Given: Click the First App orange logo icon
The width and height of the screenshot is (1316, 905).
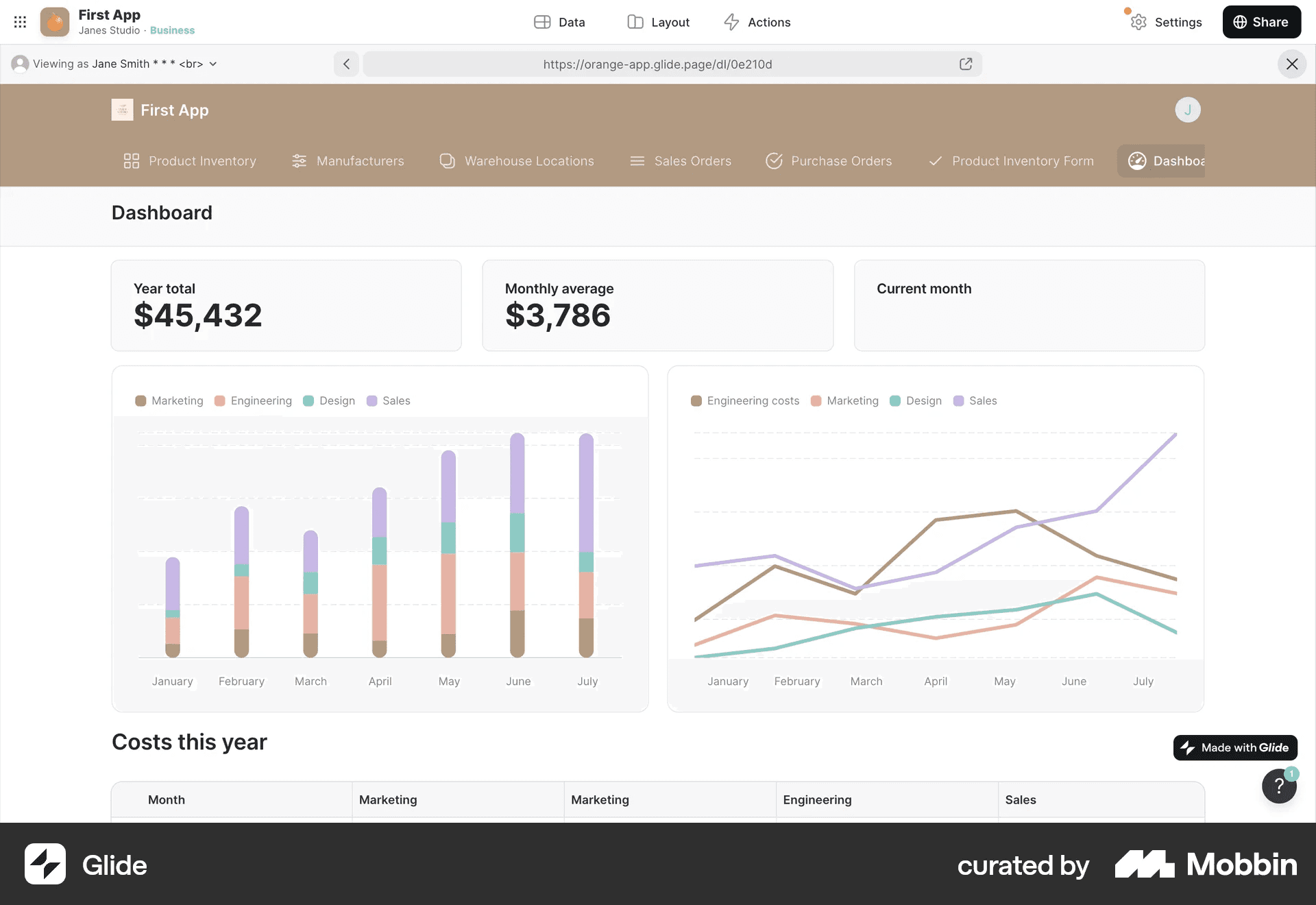Looking at the screenshot, I should (55, 22).
